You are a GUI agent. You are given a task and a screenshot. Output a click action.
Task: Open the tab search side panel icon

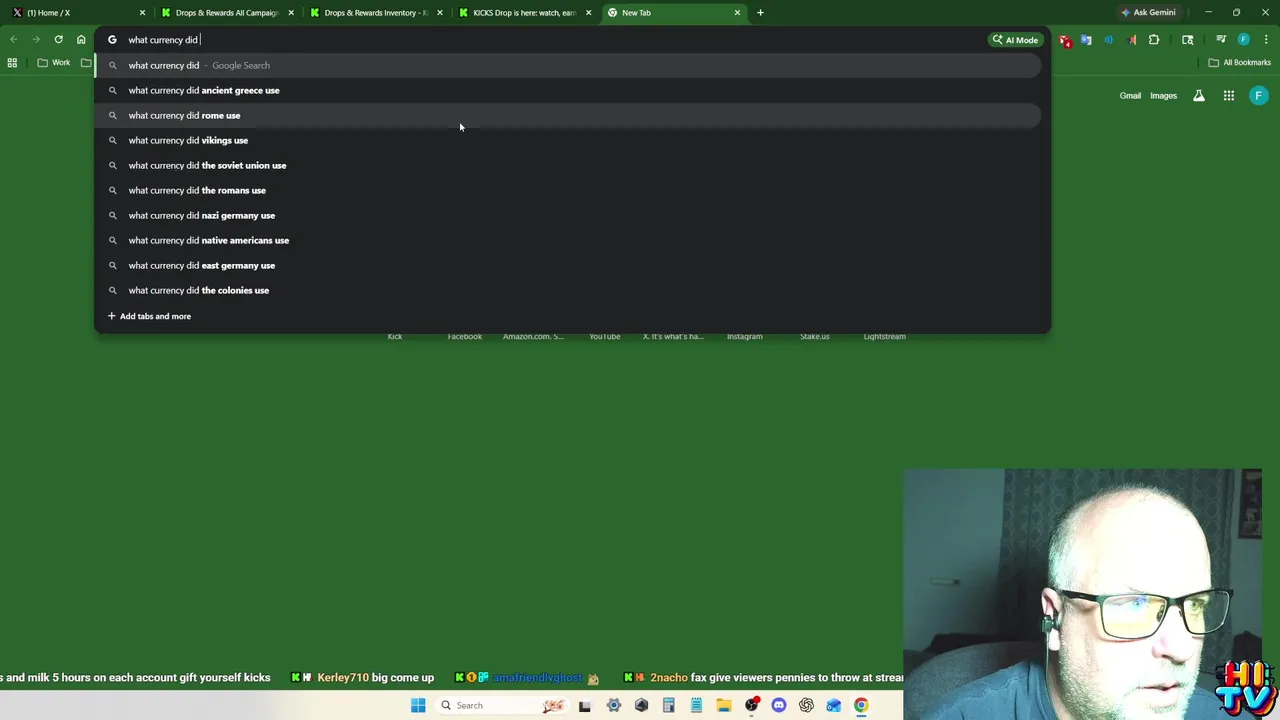pos(1187,40)
